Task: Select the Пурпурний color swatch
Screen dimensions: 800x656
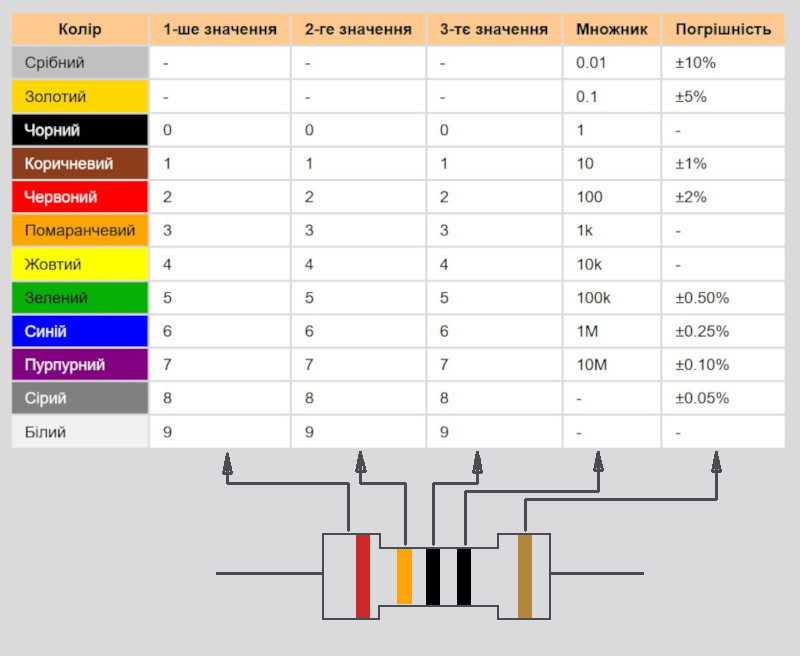Action: click(80, 365)
